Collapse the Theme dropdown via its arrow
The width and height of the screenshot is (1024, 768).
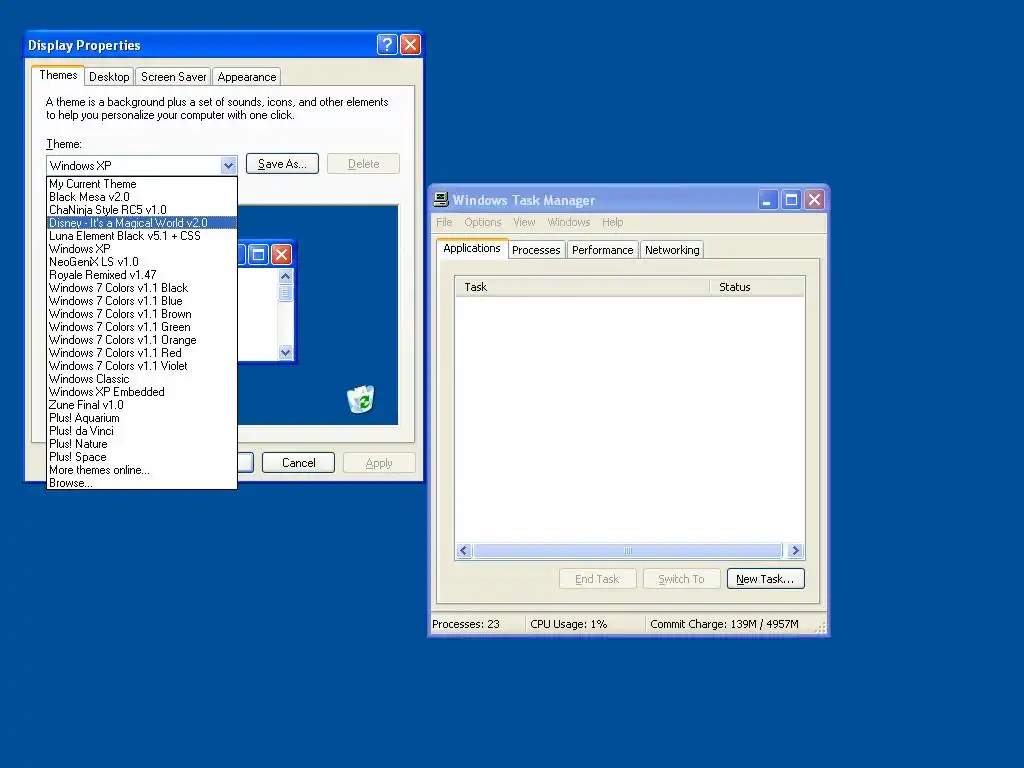click(x=228, y=165)
